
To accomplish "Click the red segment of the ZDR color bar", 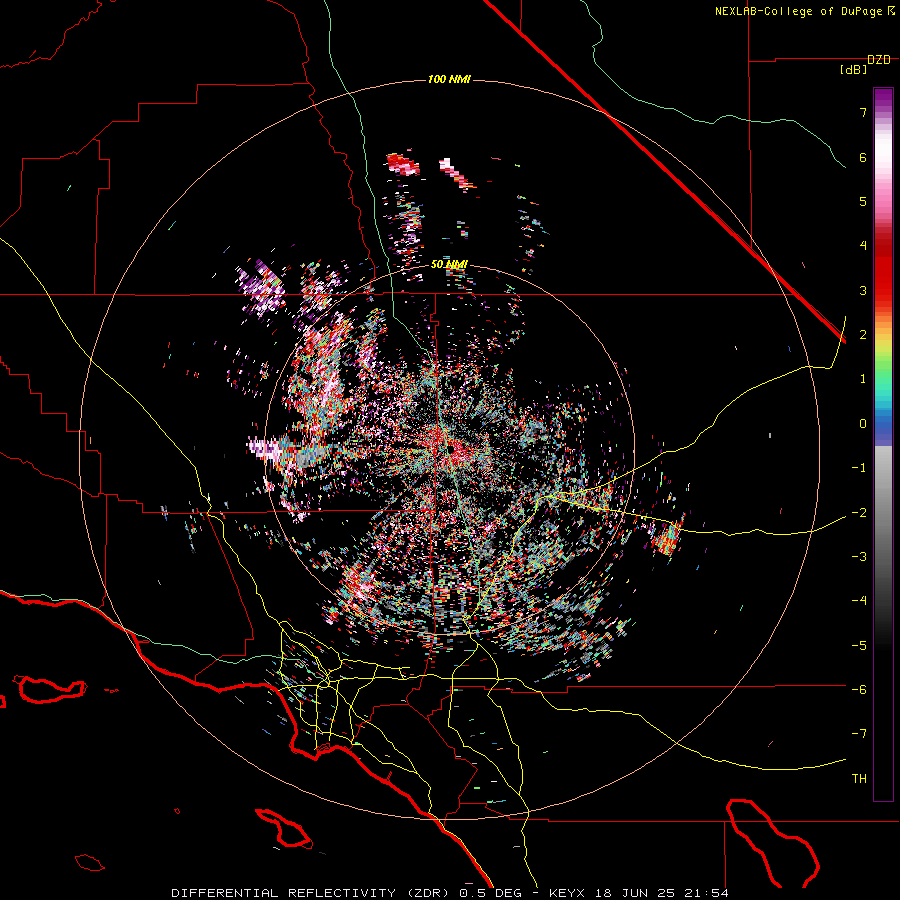I will point(883,267).
